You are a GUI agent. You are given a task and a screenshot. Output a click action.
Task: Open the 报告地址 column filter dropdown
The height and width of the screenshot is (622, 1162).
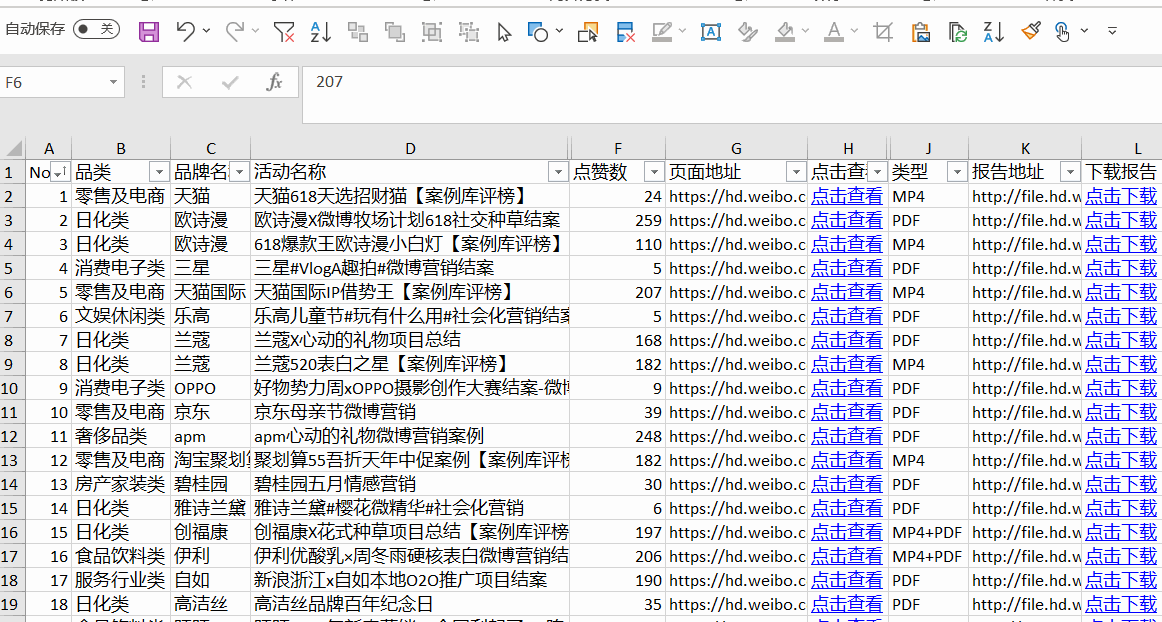coord(1070,172)
